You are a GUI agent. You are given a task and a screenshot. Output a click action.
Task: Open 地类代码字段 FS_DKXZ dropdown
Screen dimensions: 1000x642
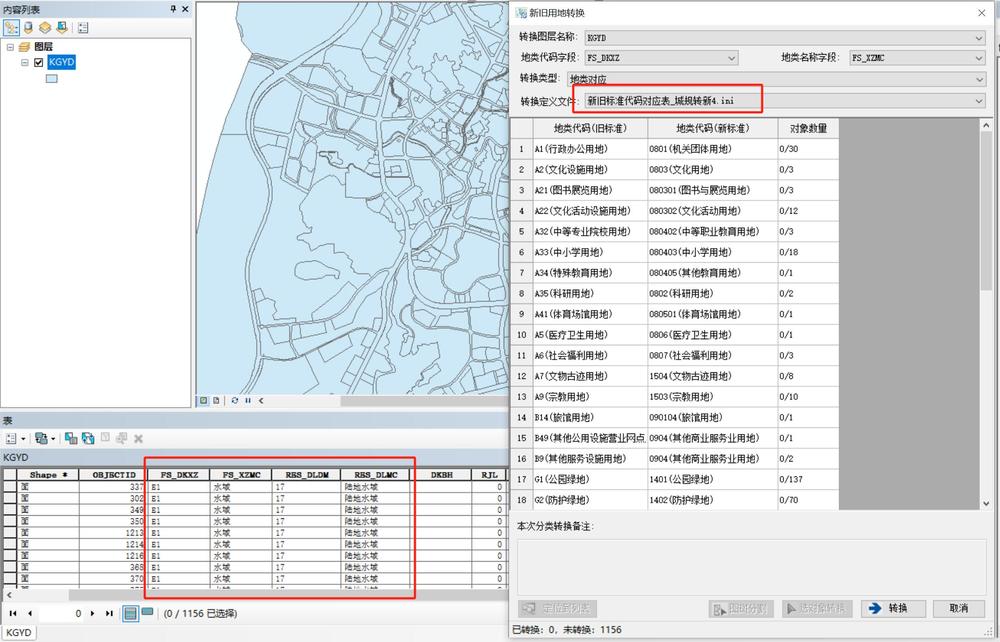click(x=732, y=58)
